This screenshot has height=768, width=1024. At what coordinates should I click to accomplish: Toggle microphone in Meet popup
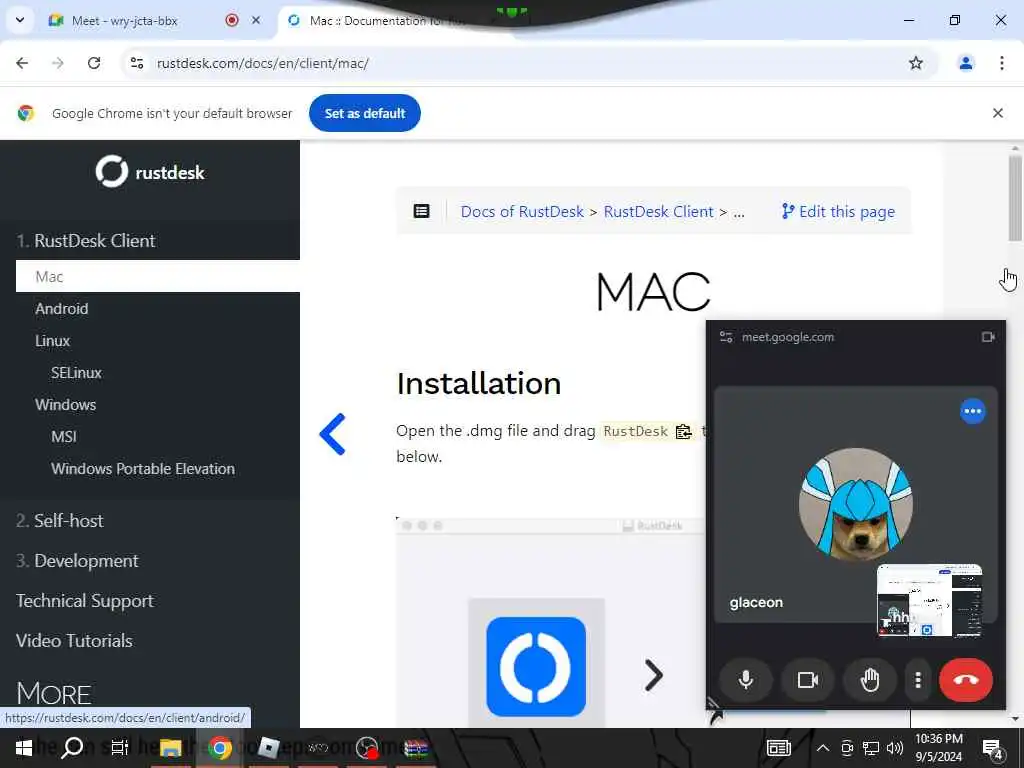pyautogui.click(x=746, y=680)
